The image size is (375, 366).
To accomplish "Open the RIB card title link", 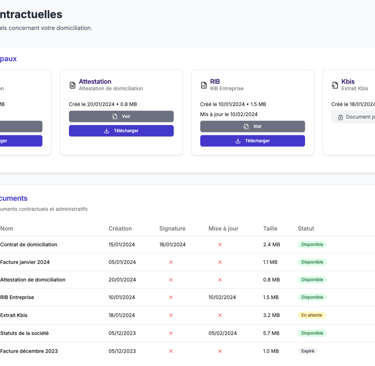I will [x=215, y=81].
